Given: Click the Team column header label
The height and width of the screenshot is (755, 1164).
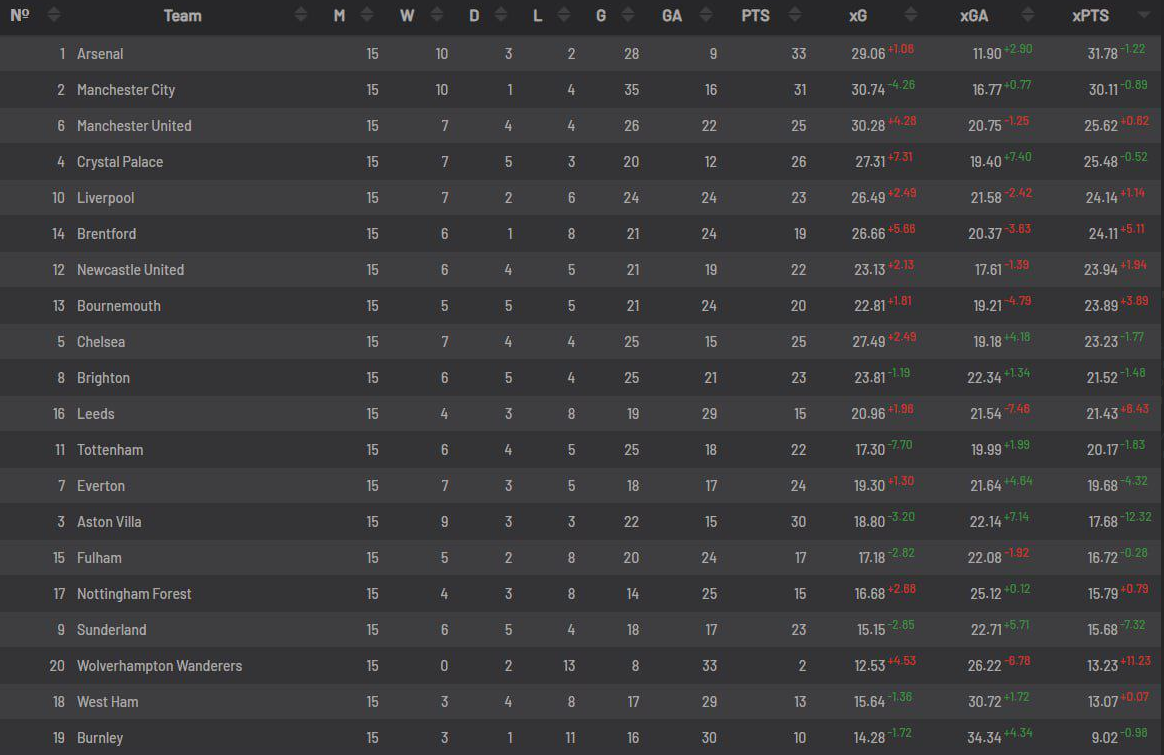Looking at the screenshot, I should tap(182, 16).
